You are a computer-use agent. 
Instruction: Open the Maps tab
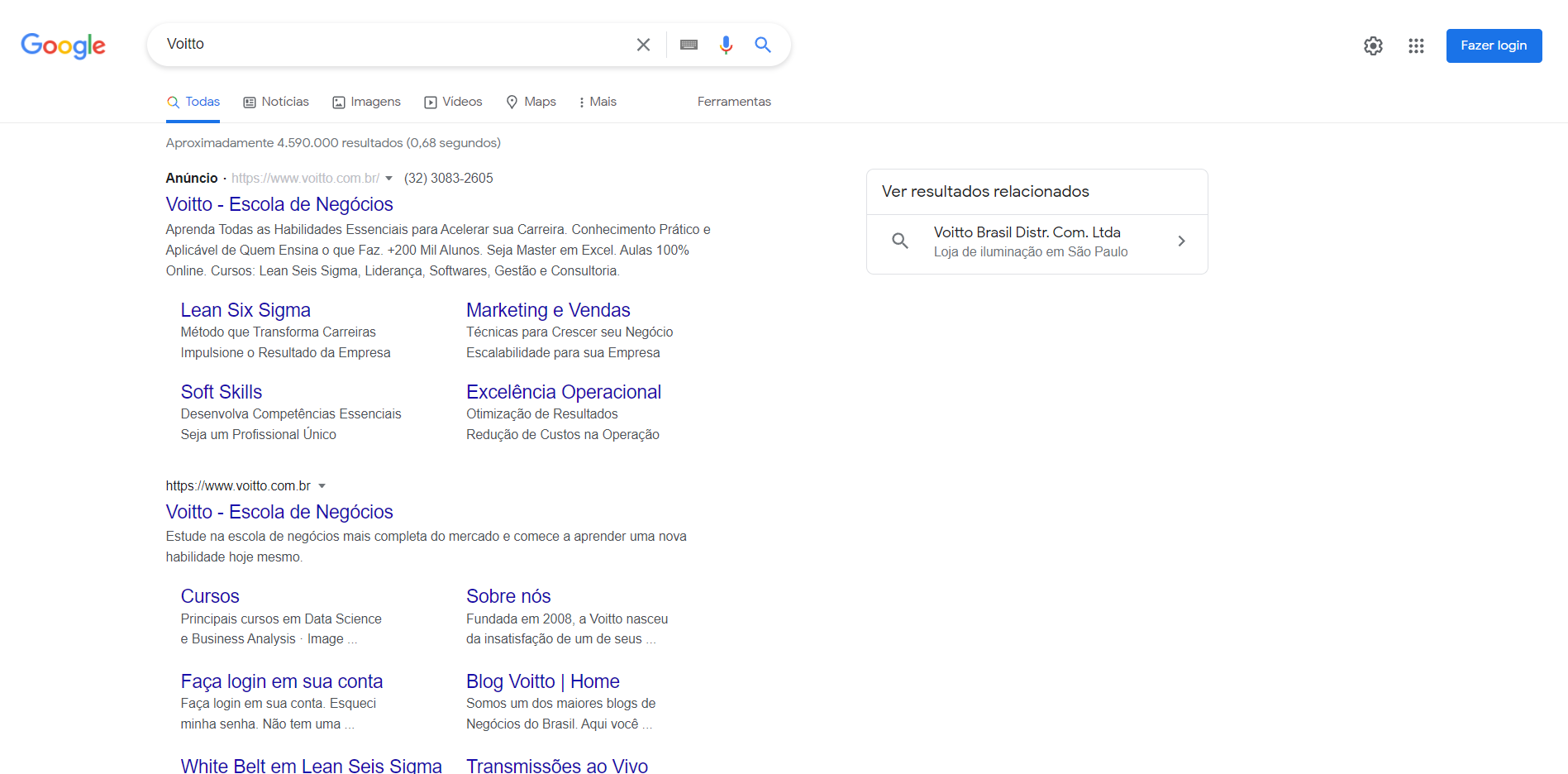click(531, 102)
